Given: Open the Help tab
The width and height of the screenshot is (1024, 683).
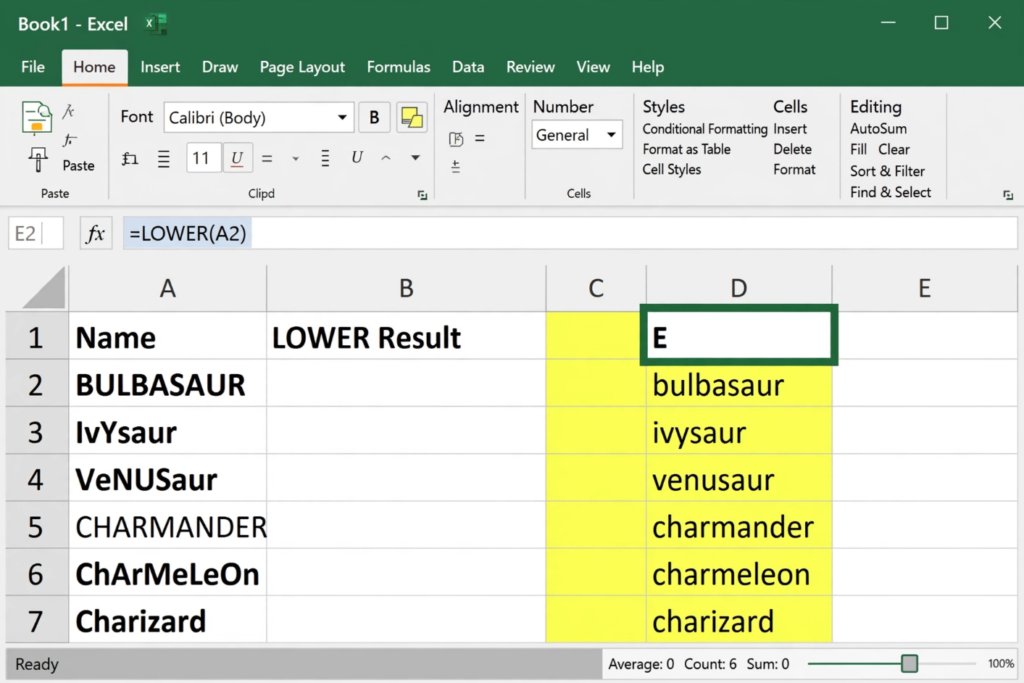Looking at the screenshot, I should click(x=648, y=67).
